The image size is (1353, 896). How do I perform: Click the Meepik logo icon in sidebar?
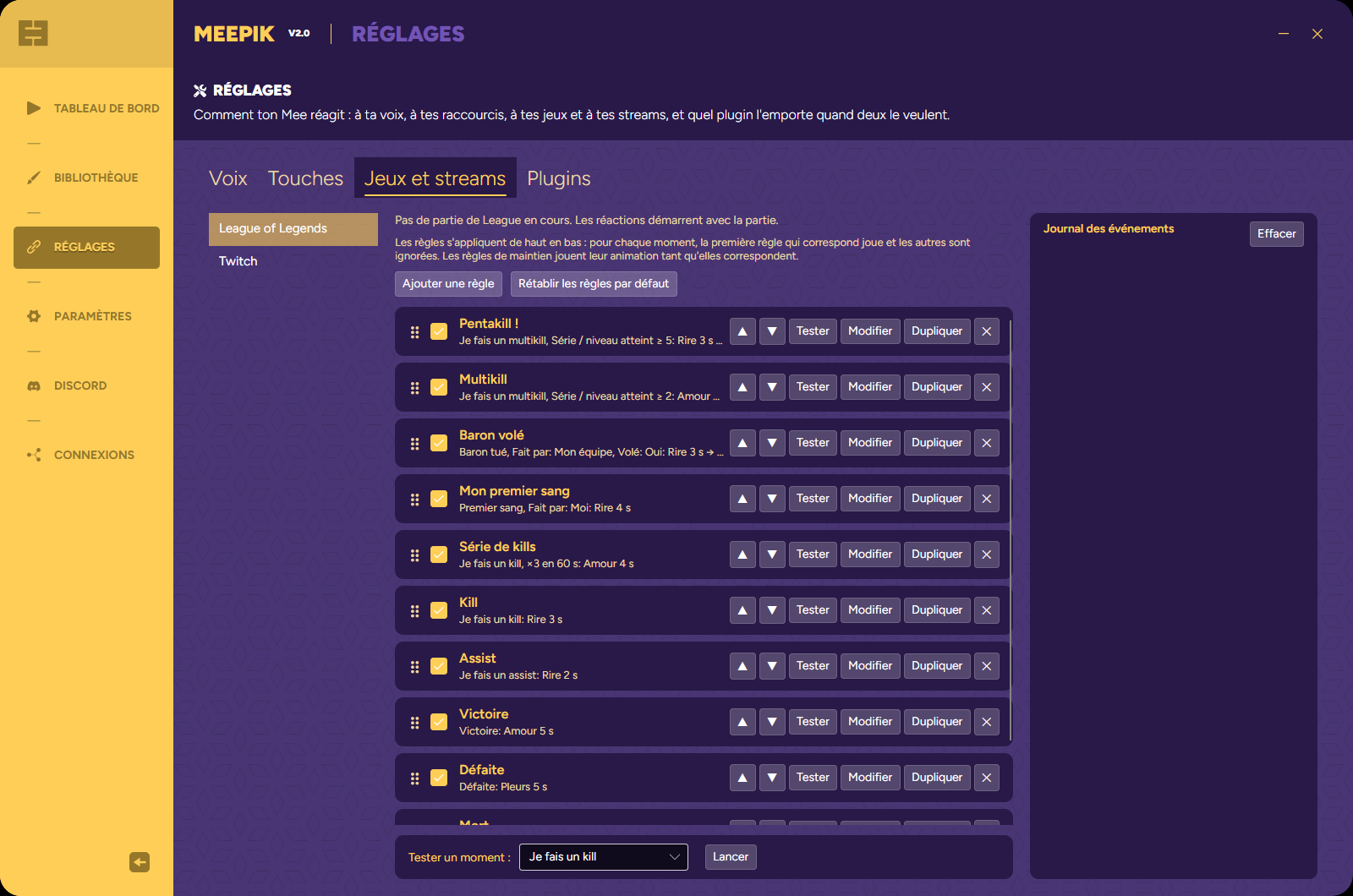click(x=33, y=33)
